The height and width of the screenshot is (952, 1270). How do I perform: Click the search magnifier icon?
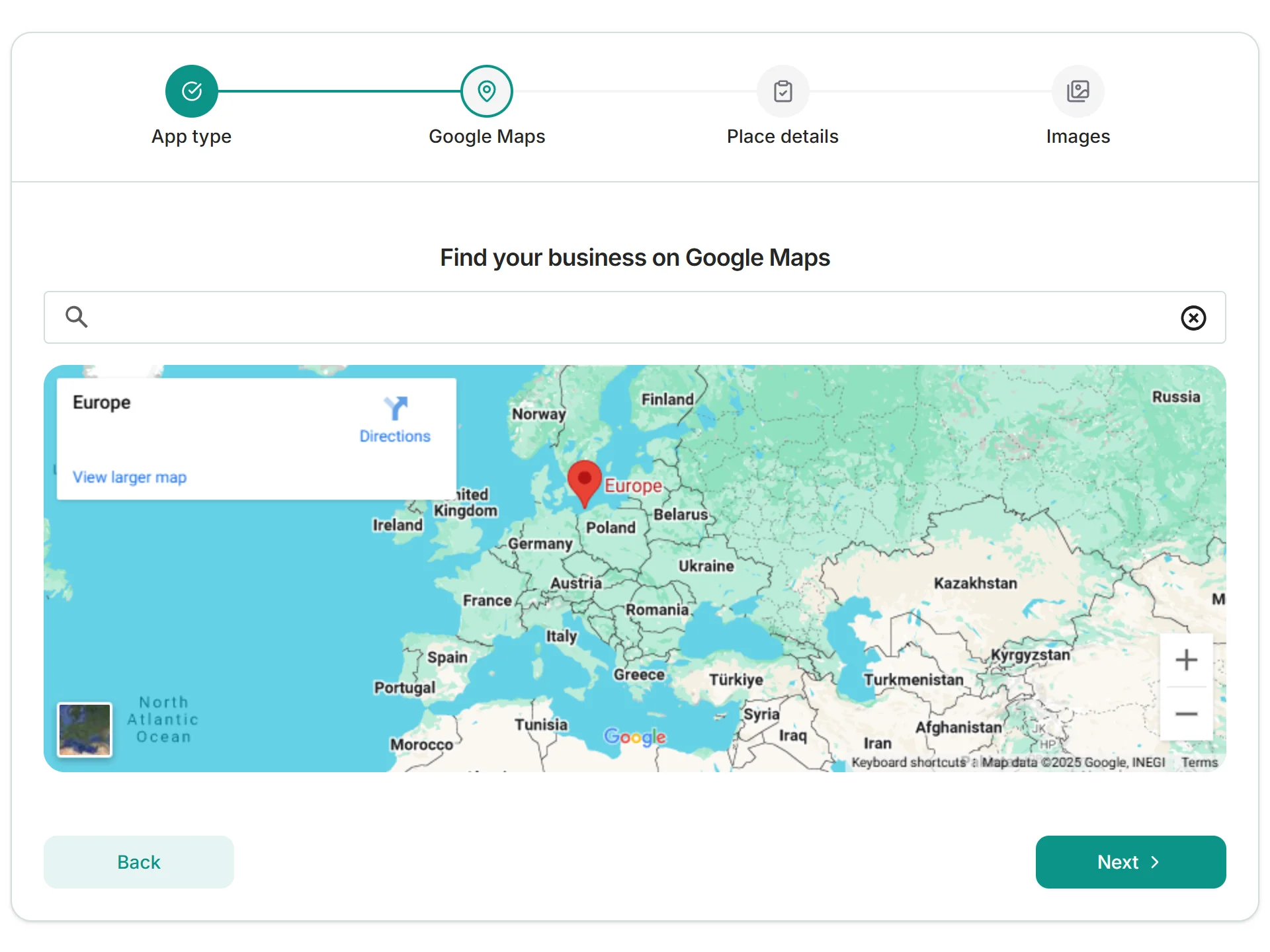pos(77,317)
